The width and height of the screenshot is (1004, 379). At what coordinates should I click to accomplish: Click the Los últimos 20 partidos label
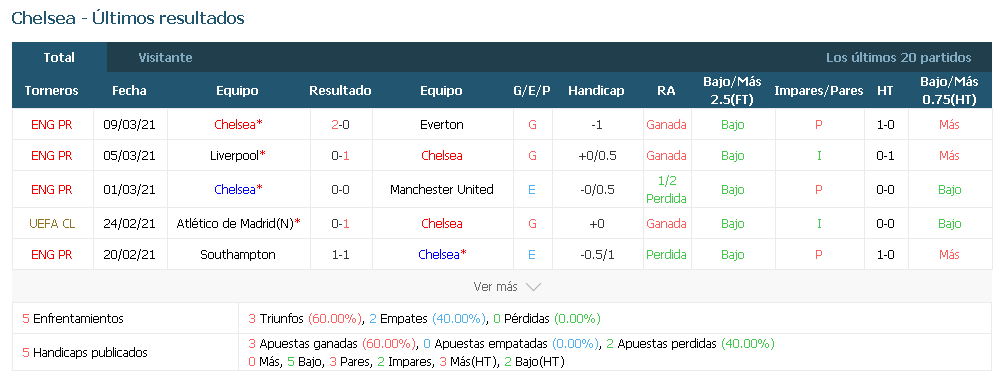pos(898,58)
